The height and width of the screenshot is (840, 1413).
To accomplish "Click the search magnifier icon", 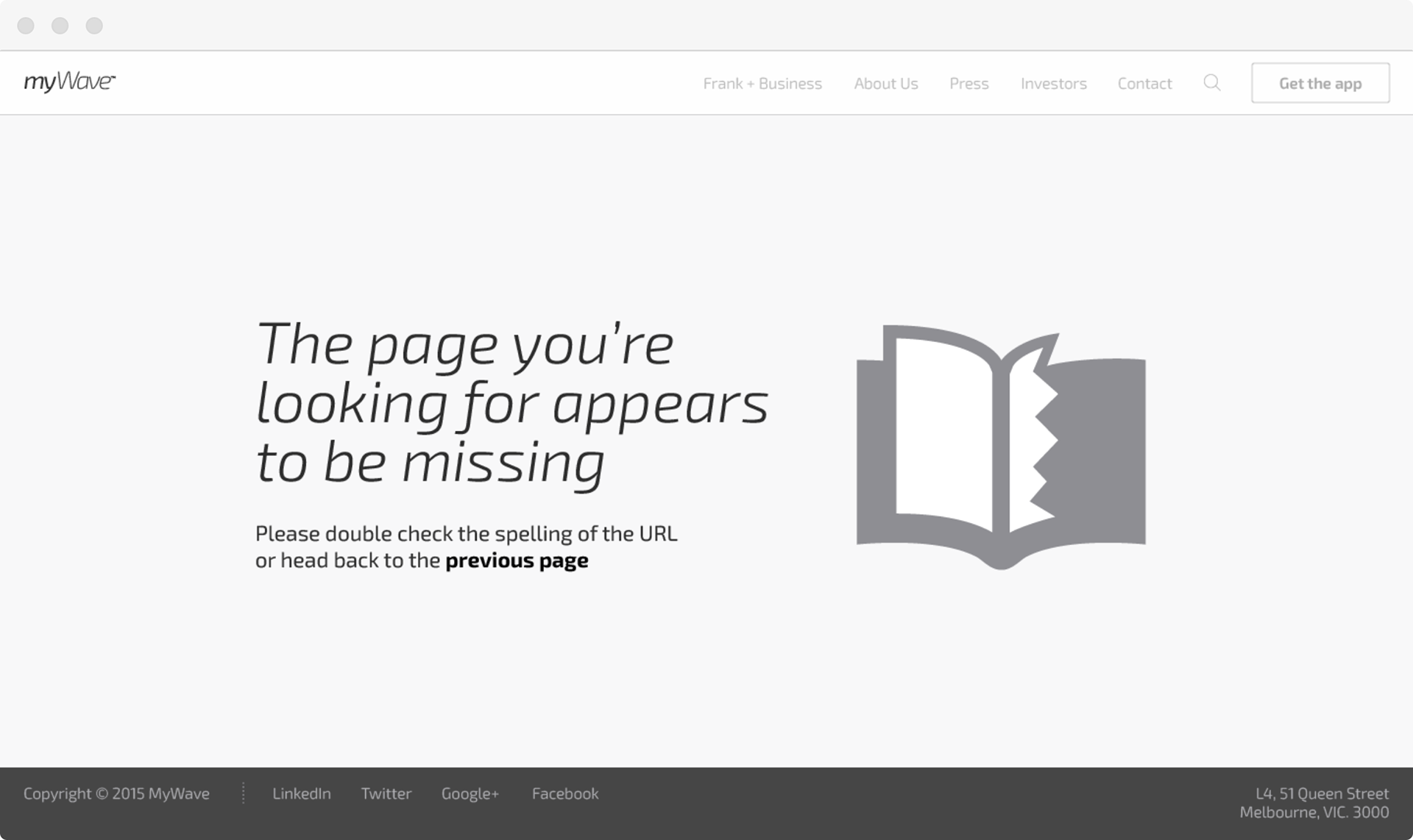I will pyautogui.click(x=1212, y=82).
